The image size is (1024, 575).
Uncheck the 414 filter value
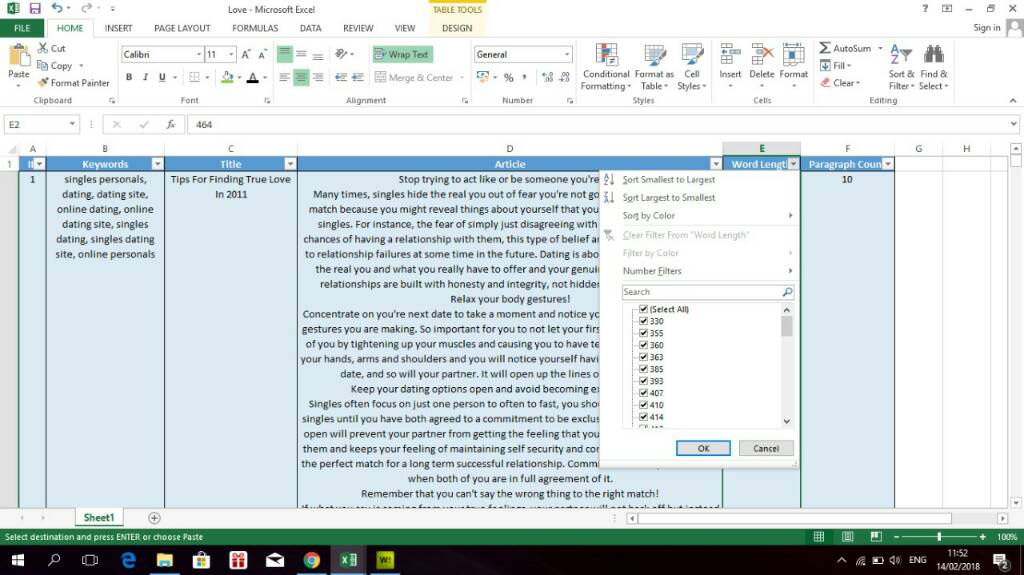(x=643, y=417)
